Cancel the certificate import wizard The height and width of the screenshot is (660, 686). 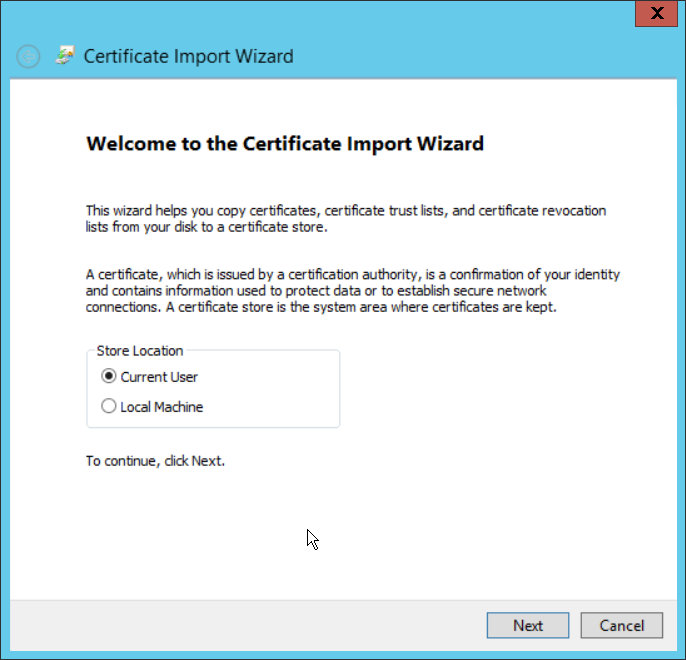(x=621, y=625)
